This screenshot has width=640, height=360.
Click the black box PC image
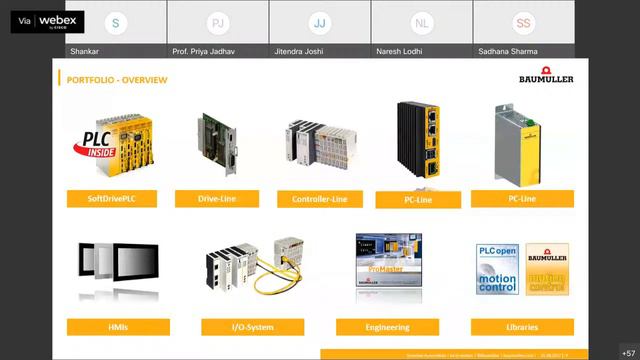click(x=418, y=139)
